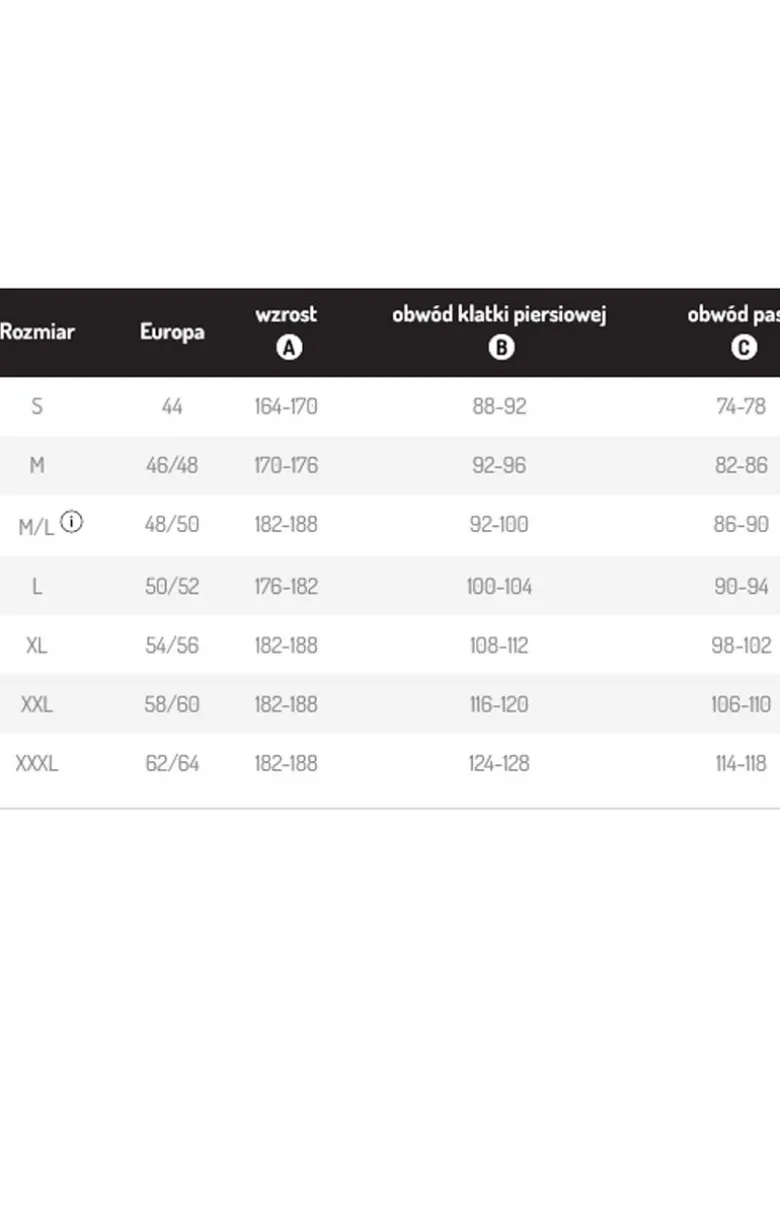This screenshot has height=1213, width=780.
Task: Select size XL row label
Action: click(x=37, y=645)
